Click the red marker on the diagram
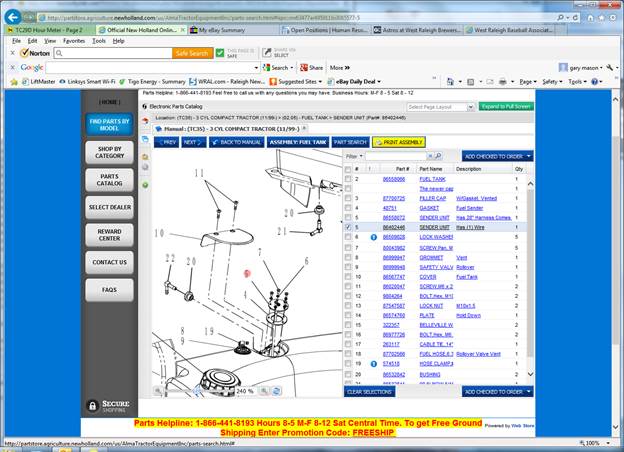624x452 pixels. (247, 273)
